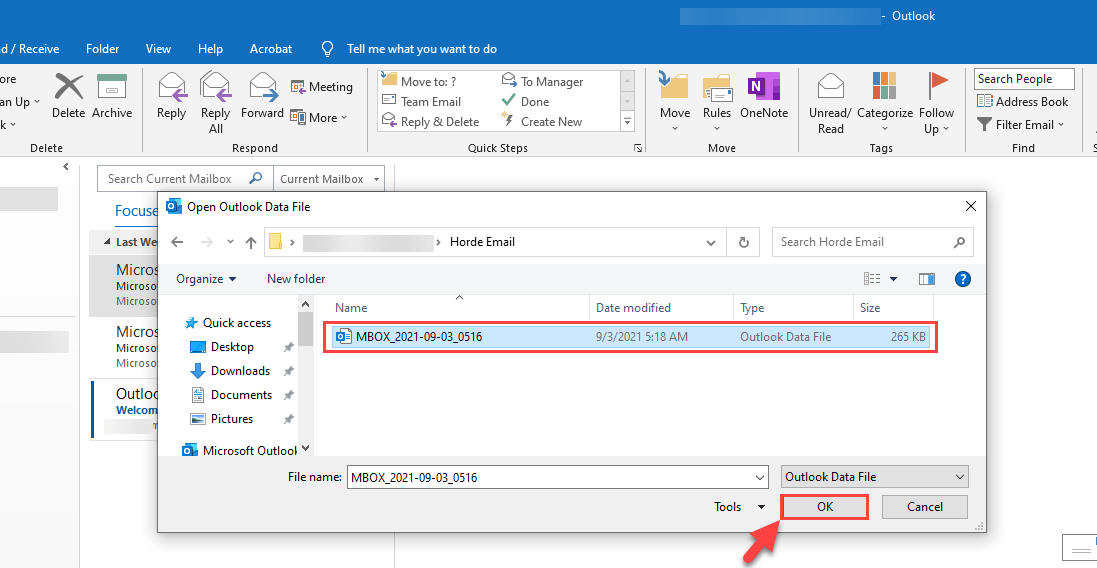Open the Help ribbon tab
The image size is (1097, 568).
coord(210,49)
